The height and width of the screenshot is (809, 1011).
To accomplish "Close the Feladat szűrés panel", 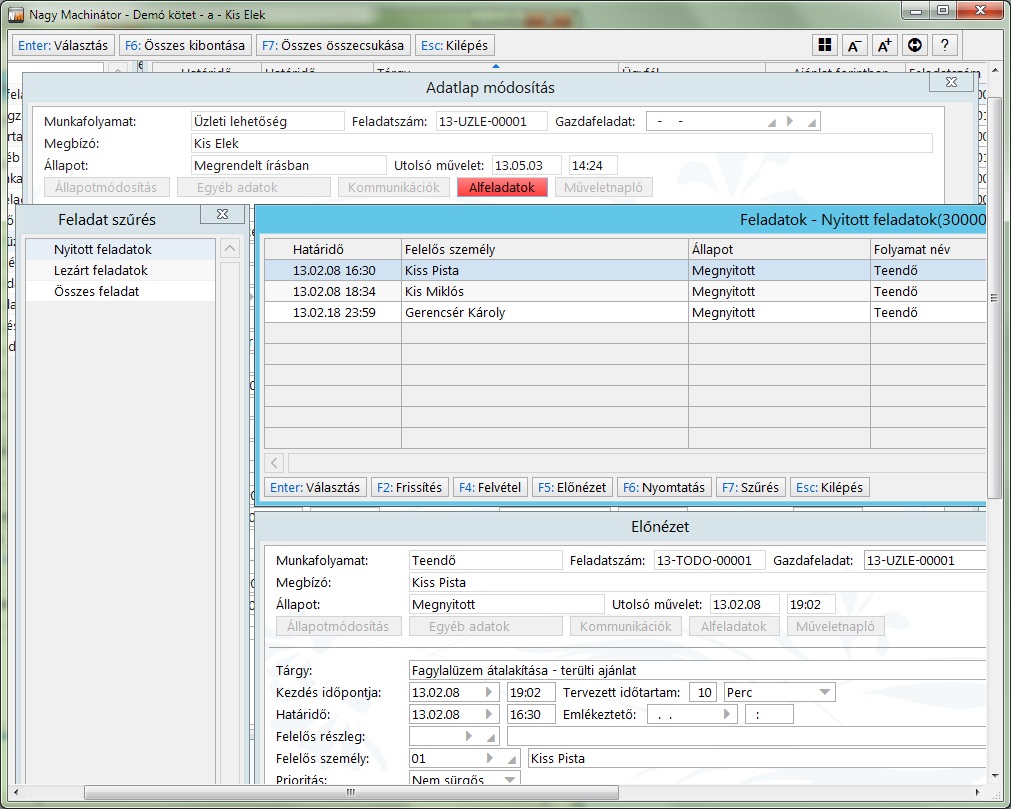I will point(223,214).
